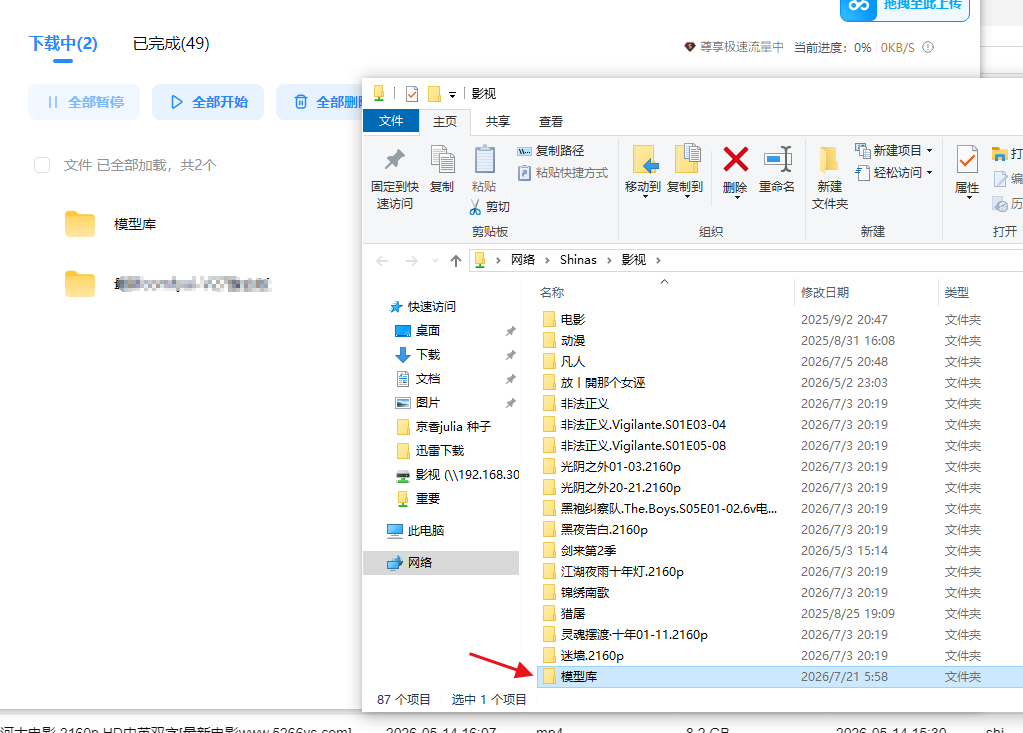This screenshot has height=733, width=1023.
Task: Sort list by Date modified column header
Action: 825,293
